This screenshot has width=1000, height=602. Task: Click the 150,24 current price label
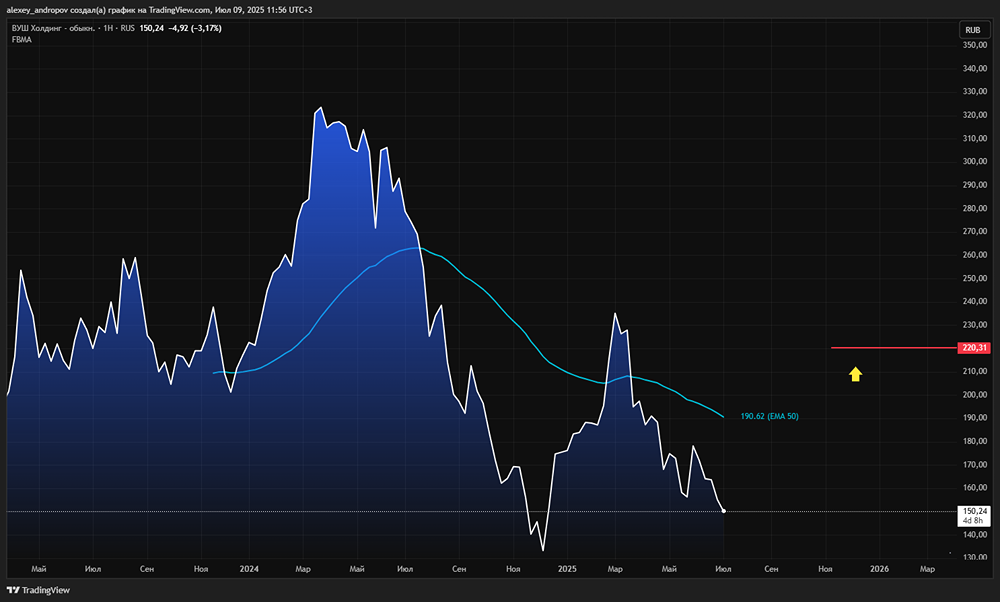973,511
